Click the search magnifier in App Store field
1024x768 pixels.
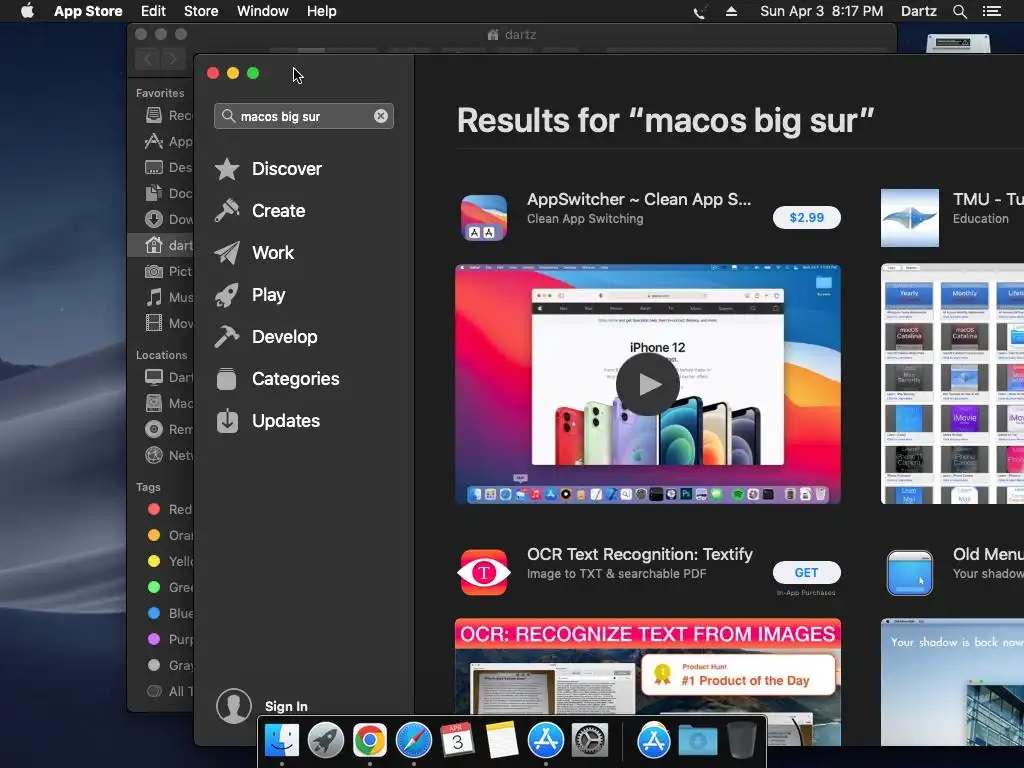(228, 116)
